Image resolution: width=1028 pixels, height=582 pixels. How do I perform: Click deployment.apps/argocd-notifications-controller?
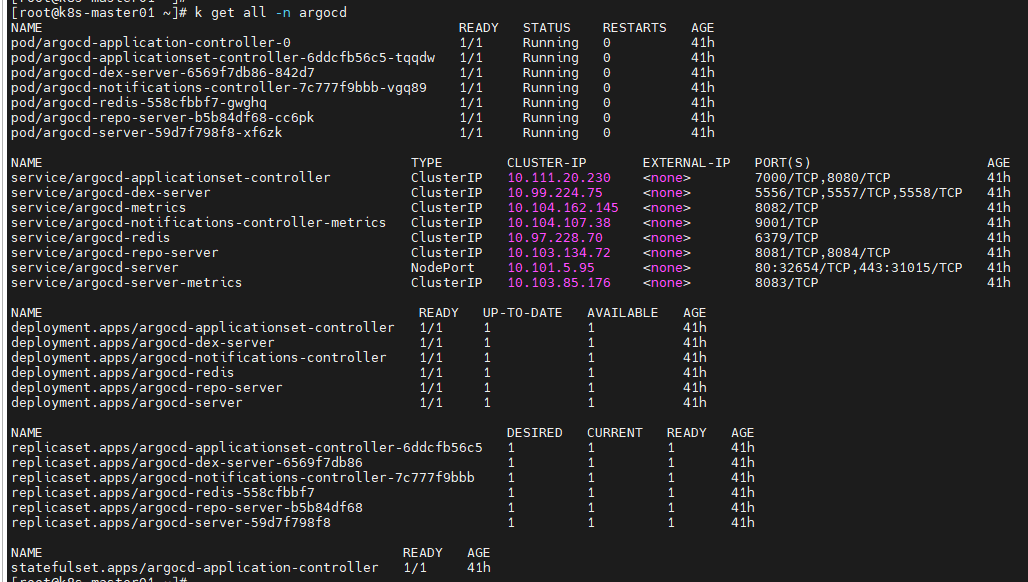(199, 358)
